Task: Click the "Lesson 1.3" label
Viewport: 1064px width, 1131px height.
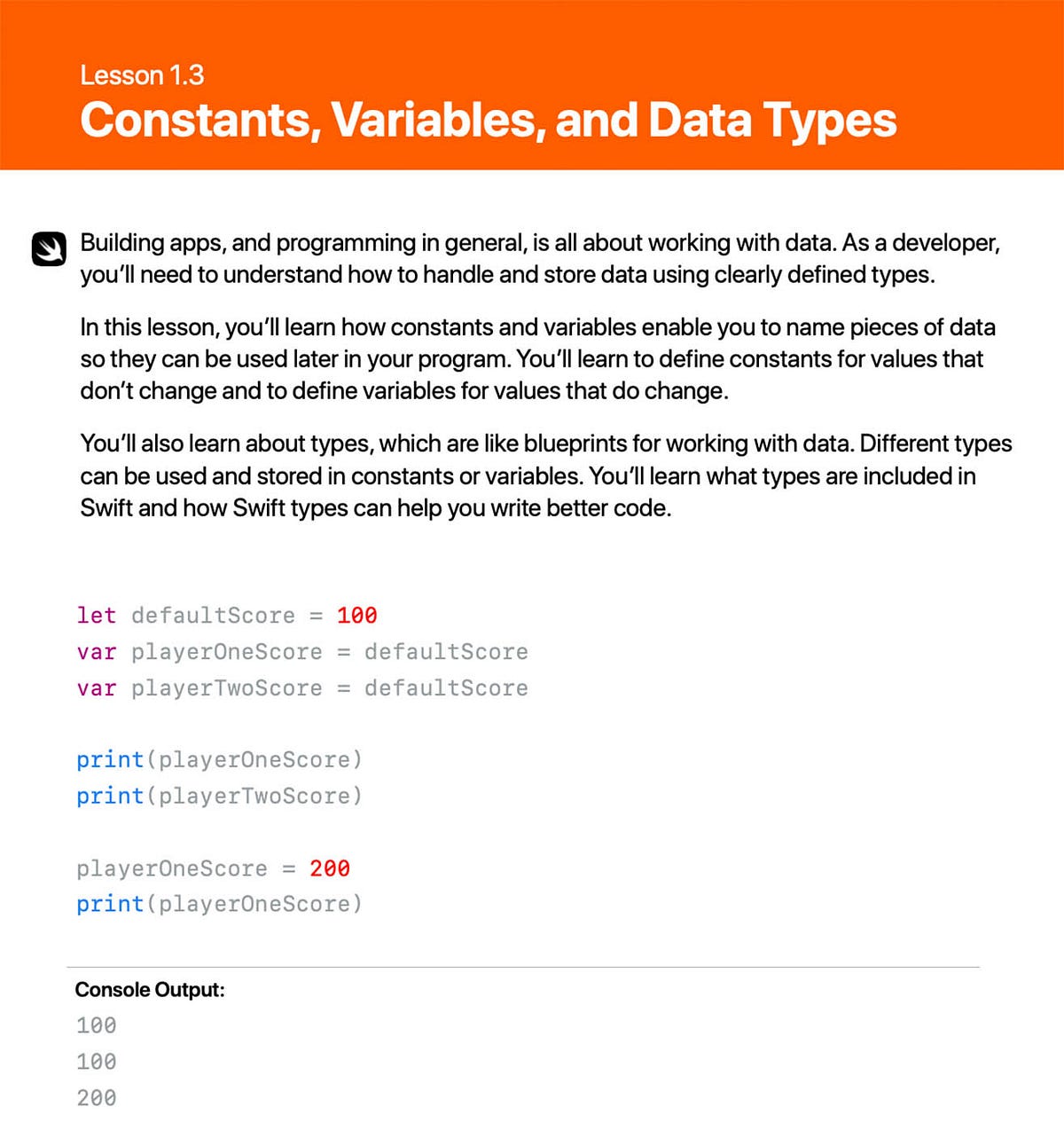Action: click(142, 75)
